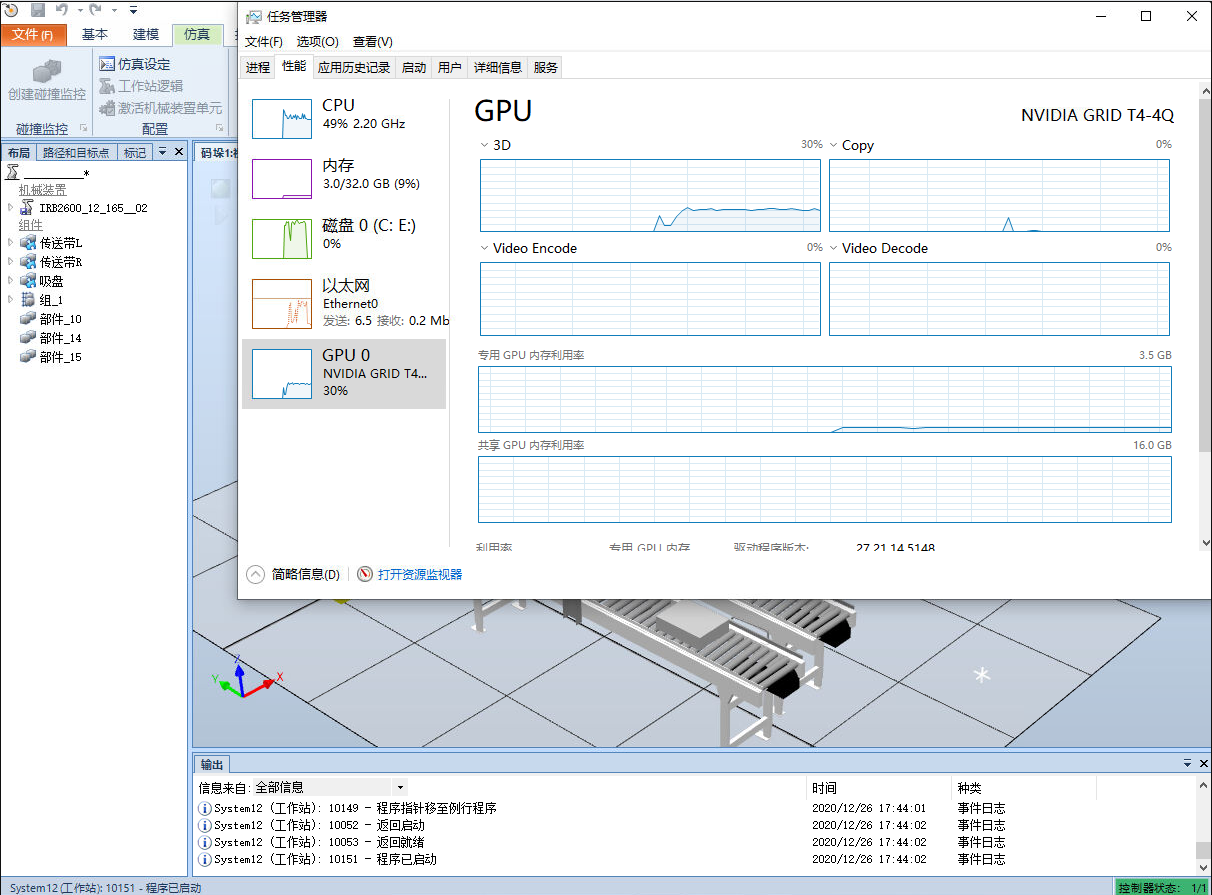
Task: Open the 信息来自 filter dropdown
Action: point(400,788)
